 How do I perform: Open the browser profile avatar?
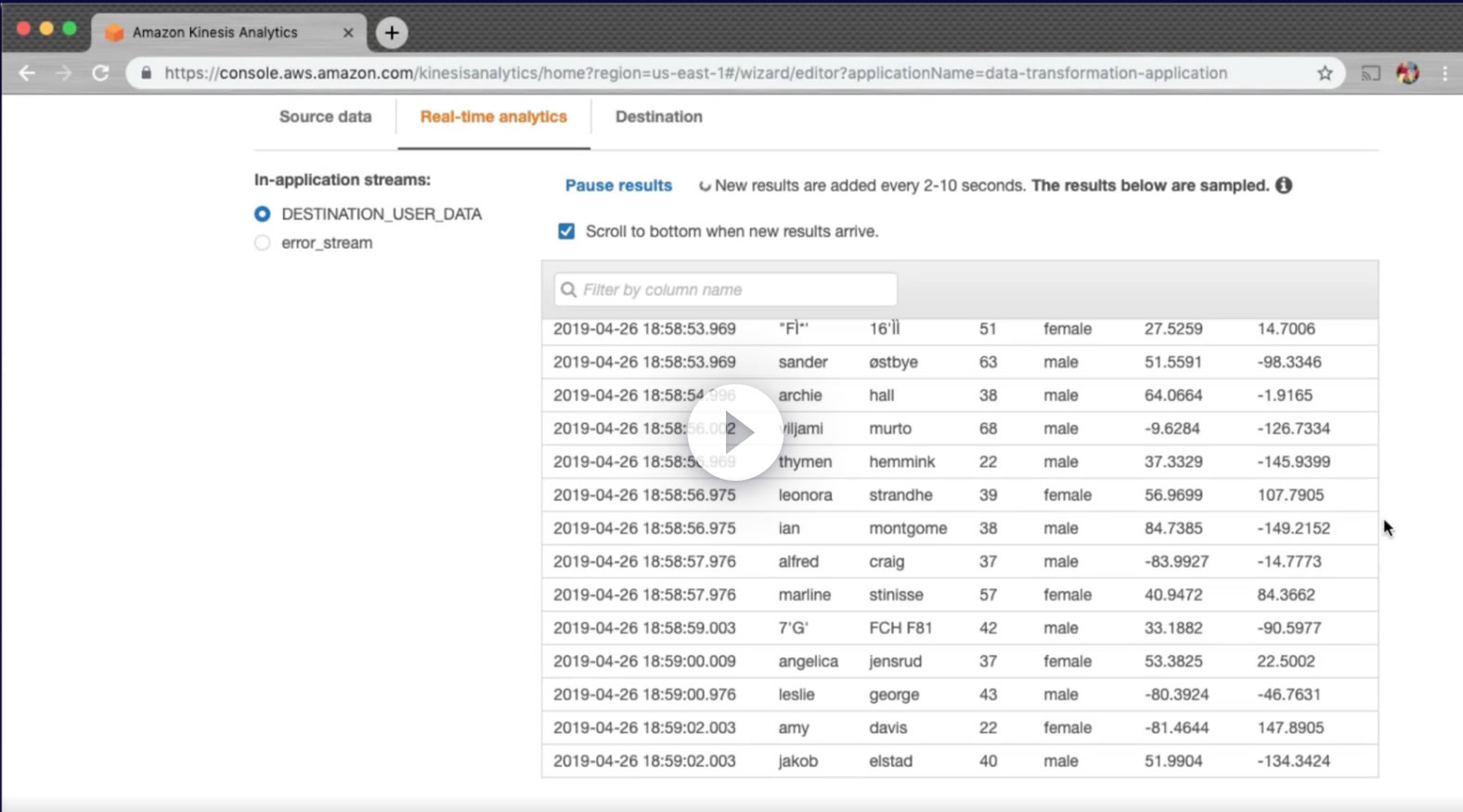(1407, 73)
